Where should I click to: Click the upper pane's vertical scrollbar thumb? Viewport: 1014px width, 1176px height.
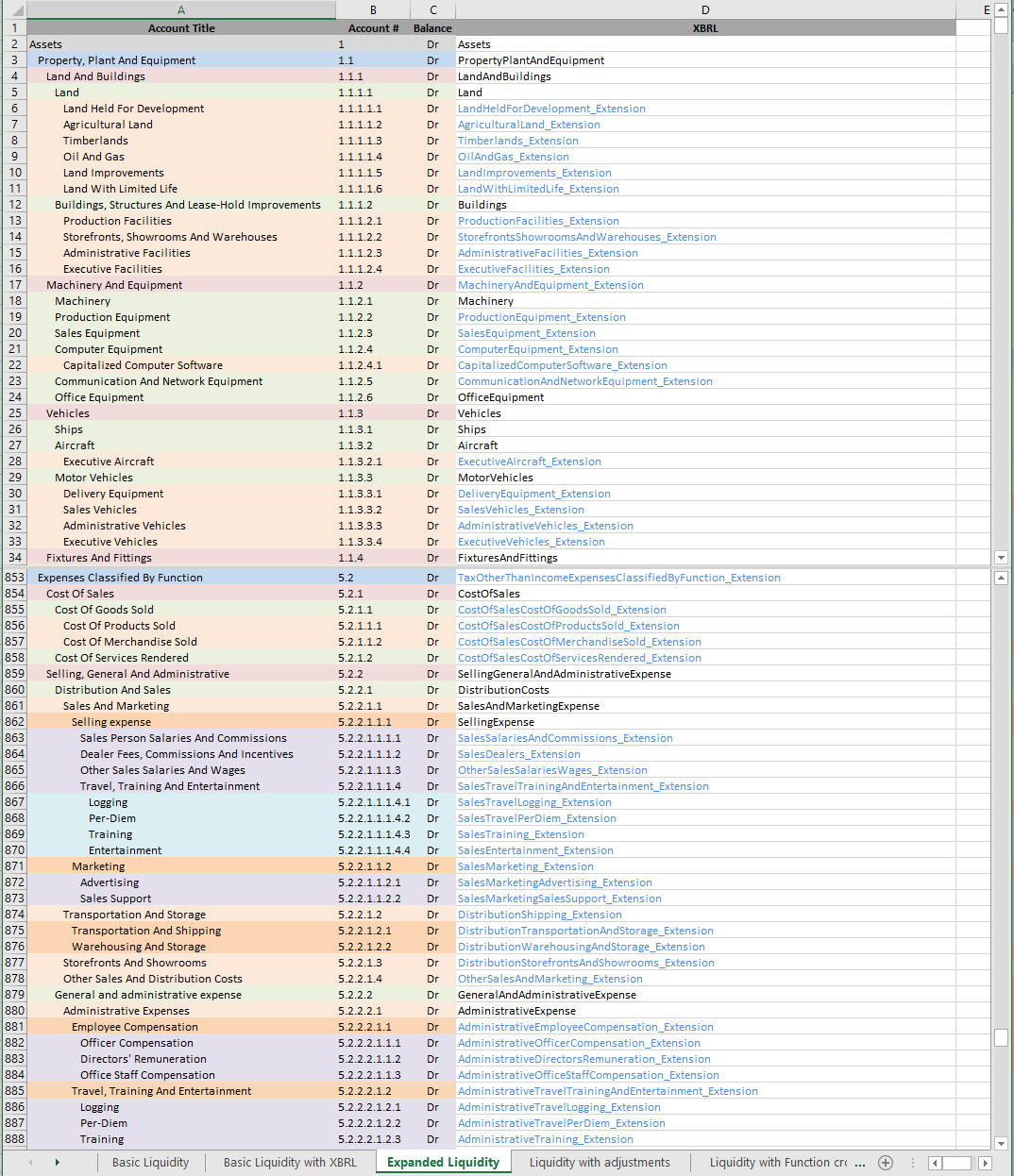click(x=1002, y=25)
